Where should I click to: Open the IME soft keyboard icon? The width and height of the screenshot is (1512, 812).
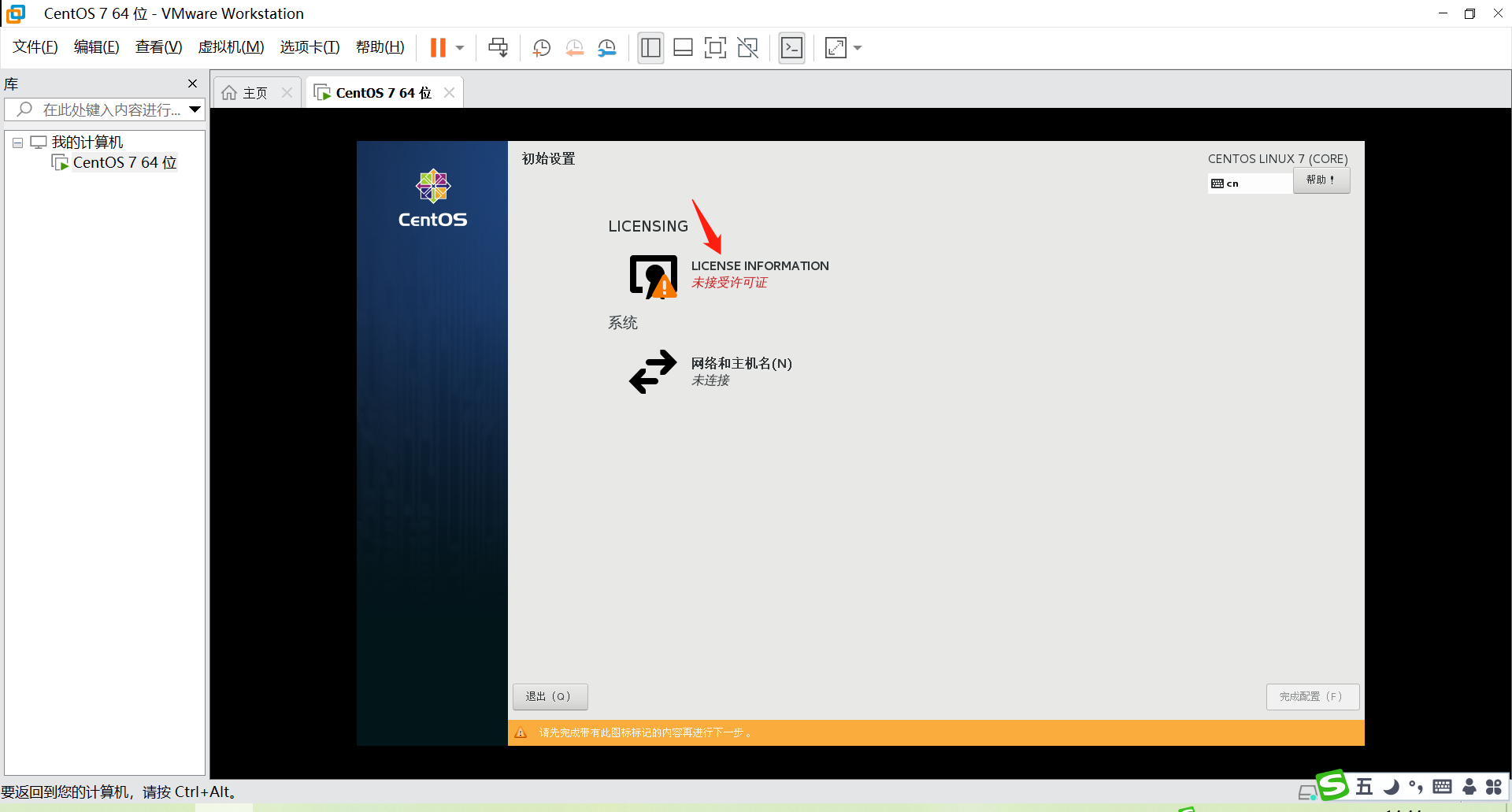[1443, 786]
